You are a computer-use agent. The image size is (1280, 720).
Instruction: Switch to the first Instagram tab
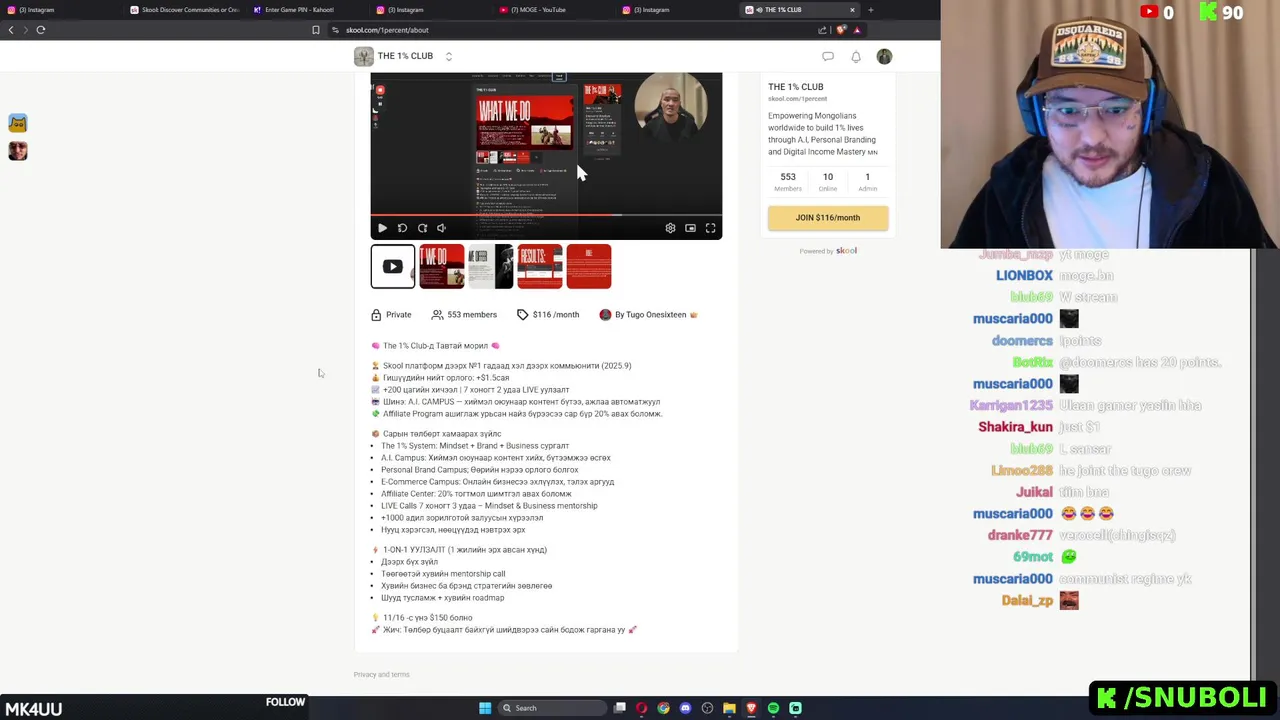pyautogui.click(x=60, y=10)
